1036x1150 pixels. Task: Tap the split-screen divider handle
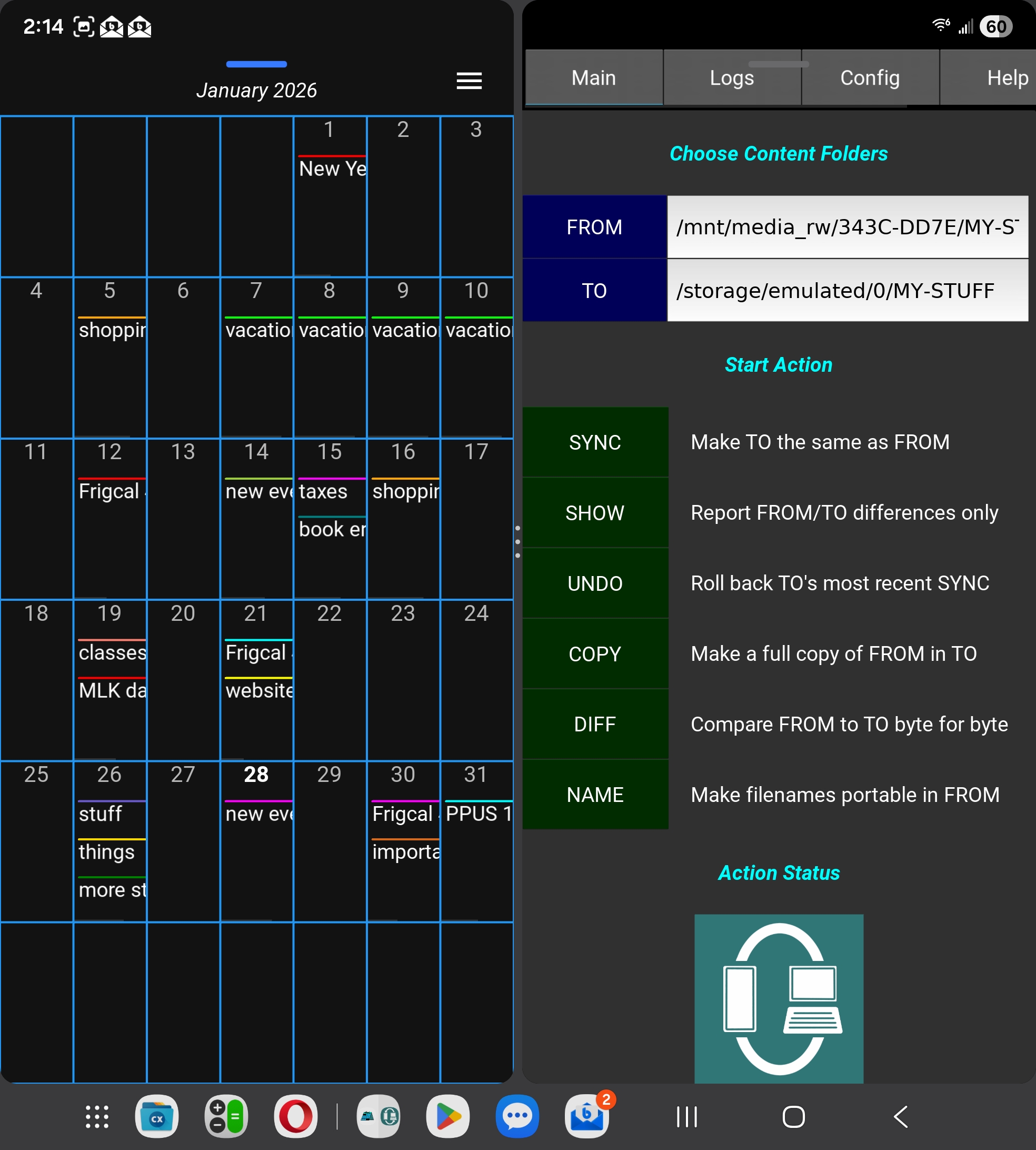[x=517, y=541]
